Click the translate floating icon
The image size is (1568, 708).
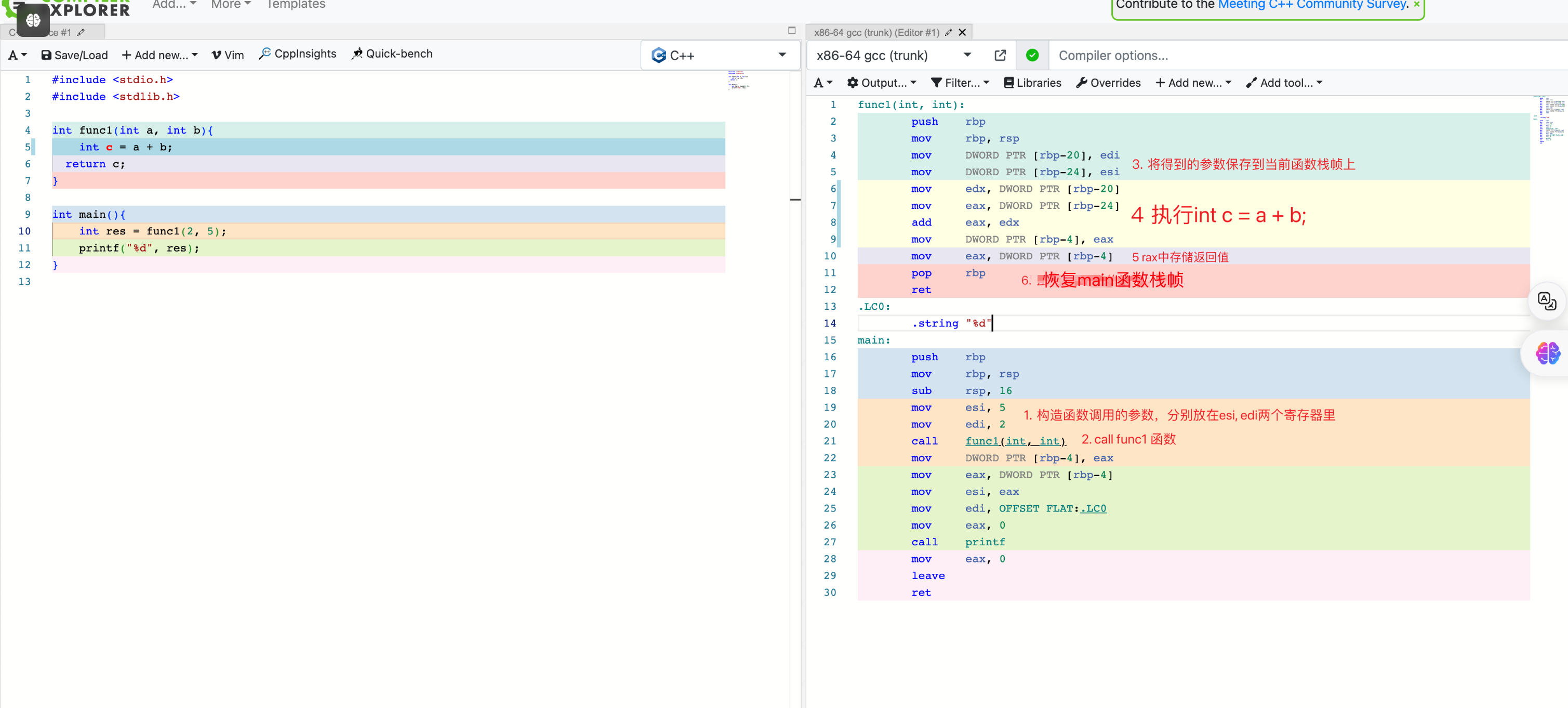1547,301
